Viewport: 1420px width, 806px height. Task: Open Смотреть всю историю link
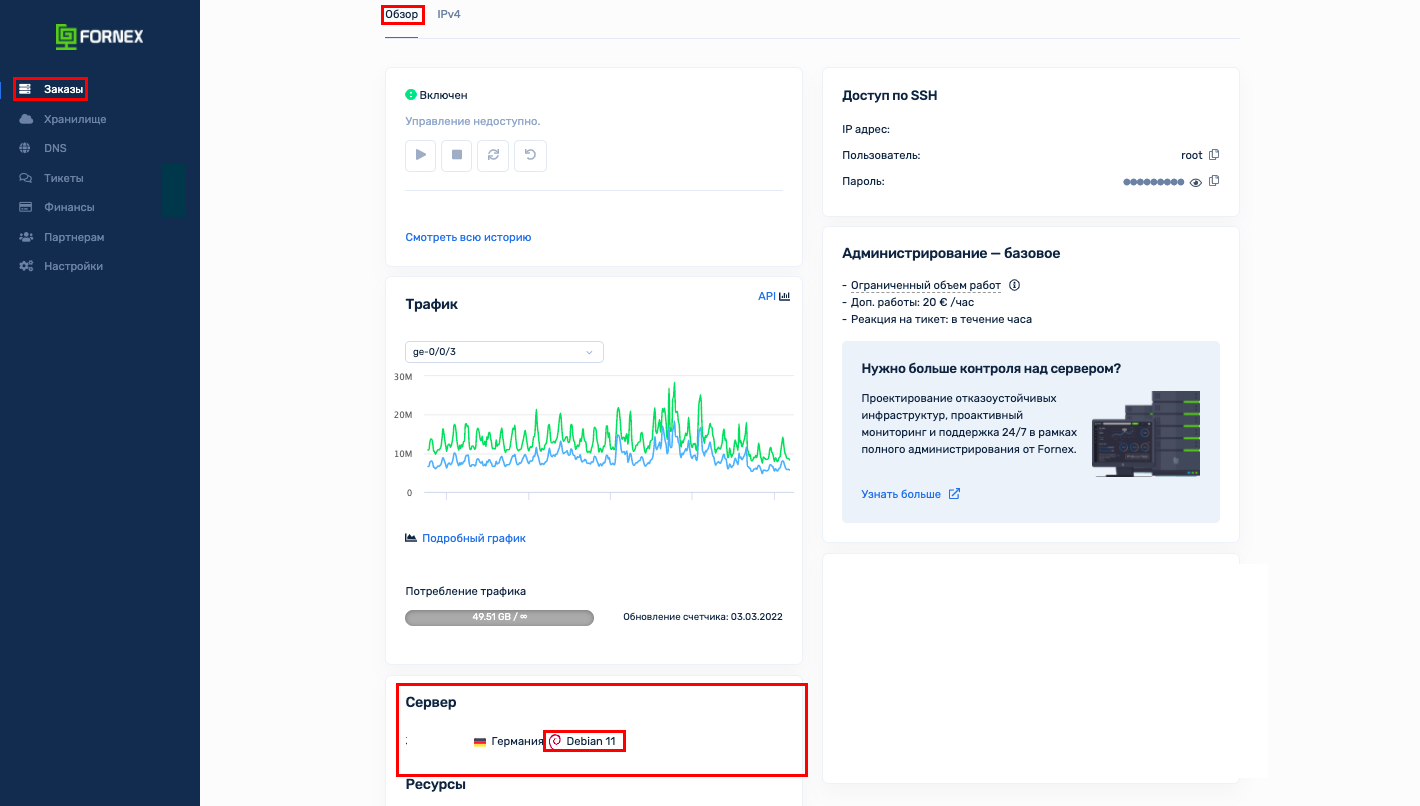(x=468, y=237)
